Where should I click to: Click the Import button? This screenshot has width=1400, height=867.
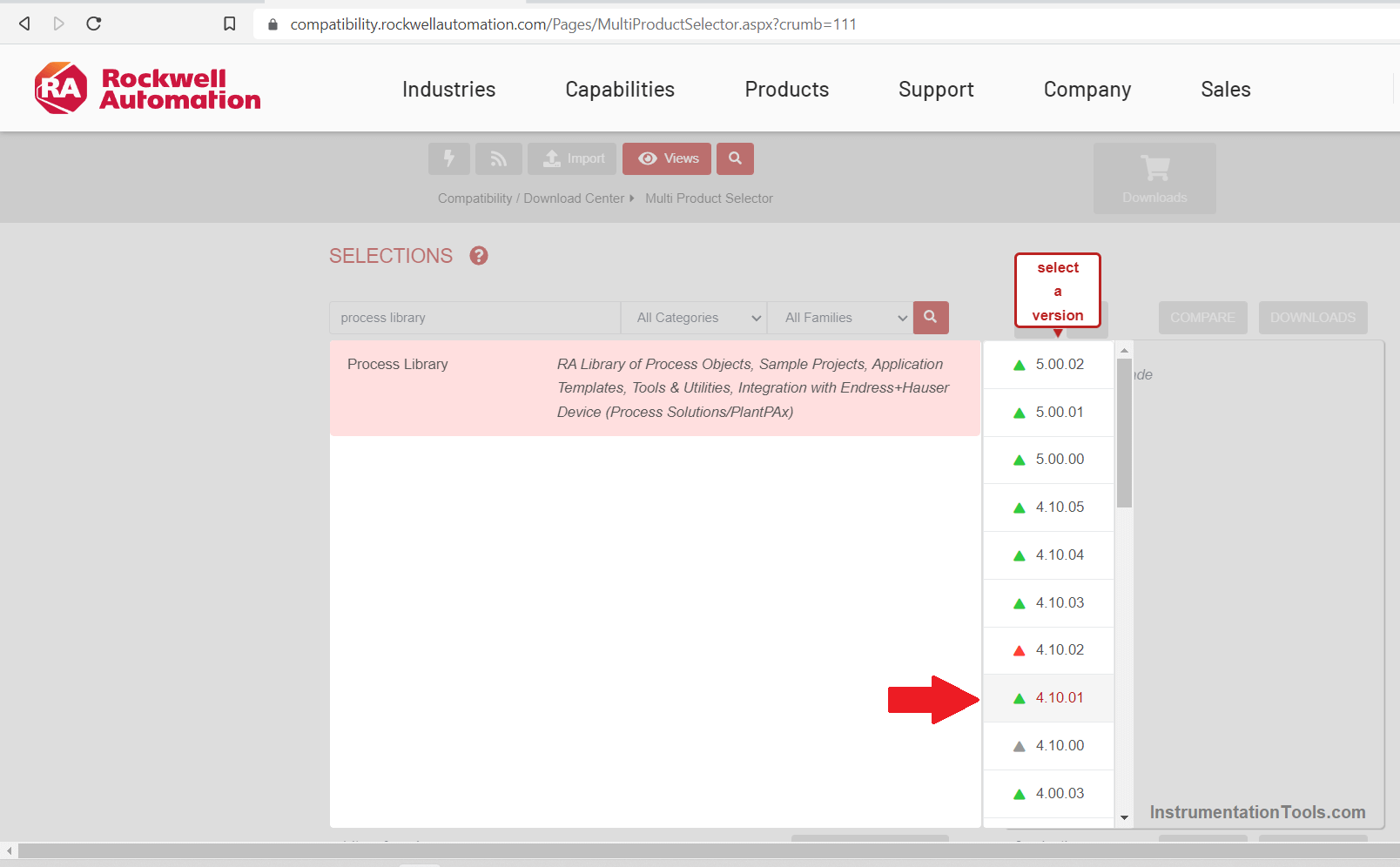click(x=572, y=158)
